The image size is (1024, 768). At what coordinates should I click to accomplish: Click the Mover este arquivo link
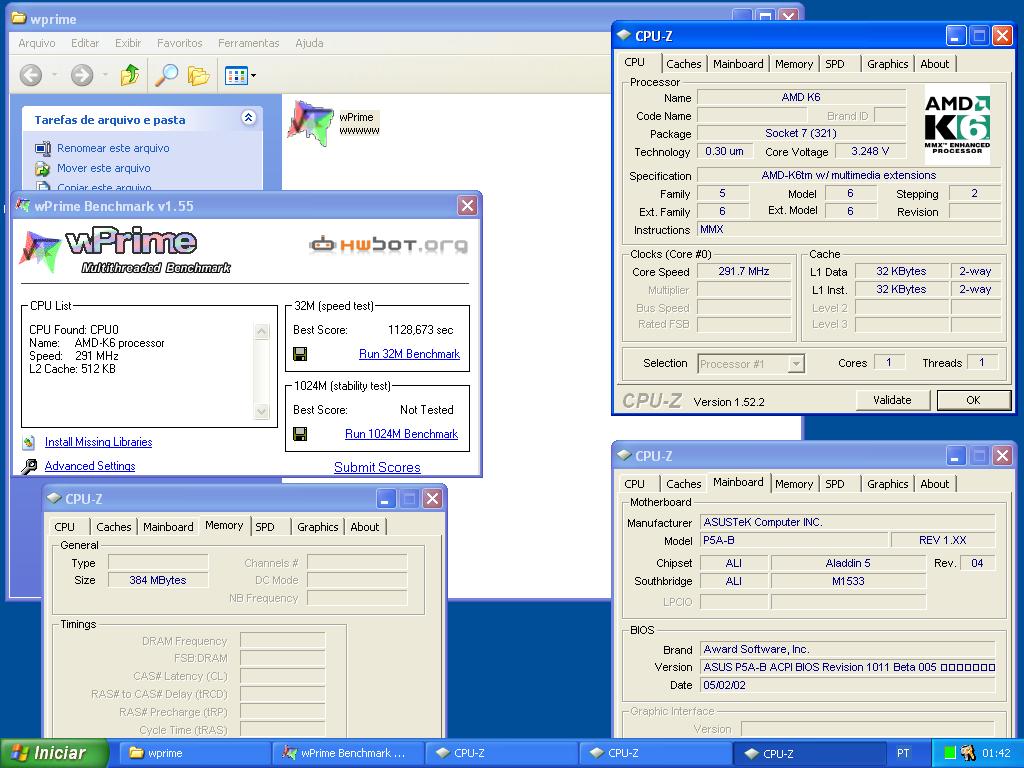103,168
